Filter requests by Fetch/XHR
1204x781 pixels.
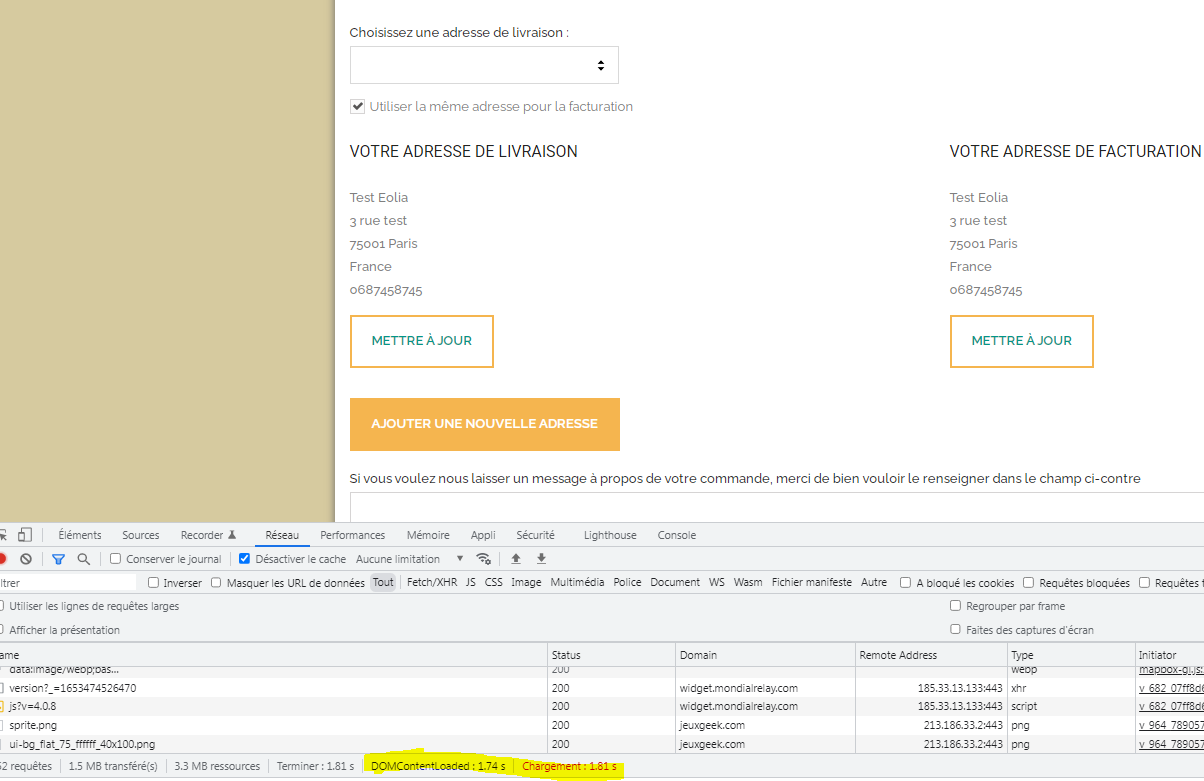432,582
